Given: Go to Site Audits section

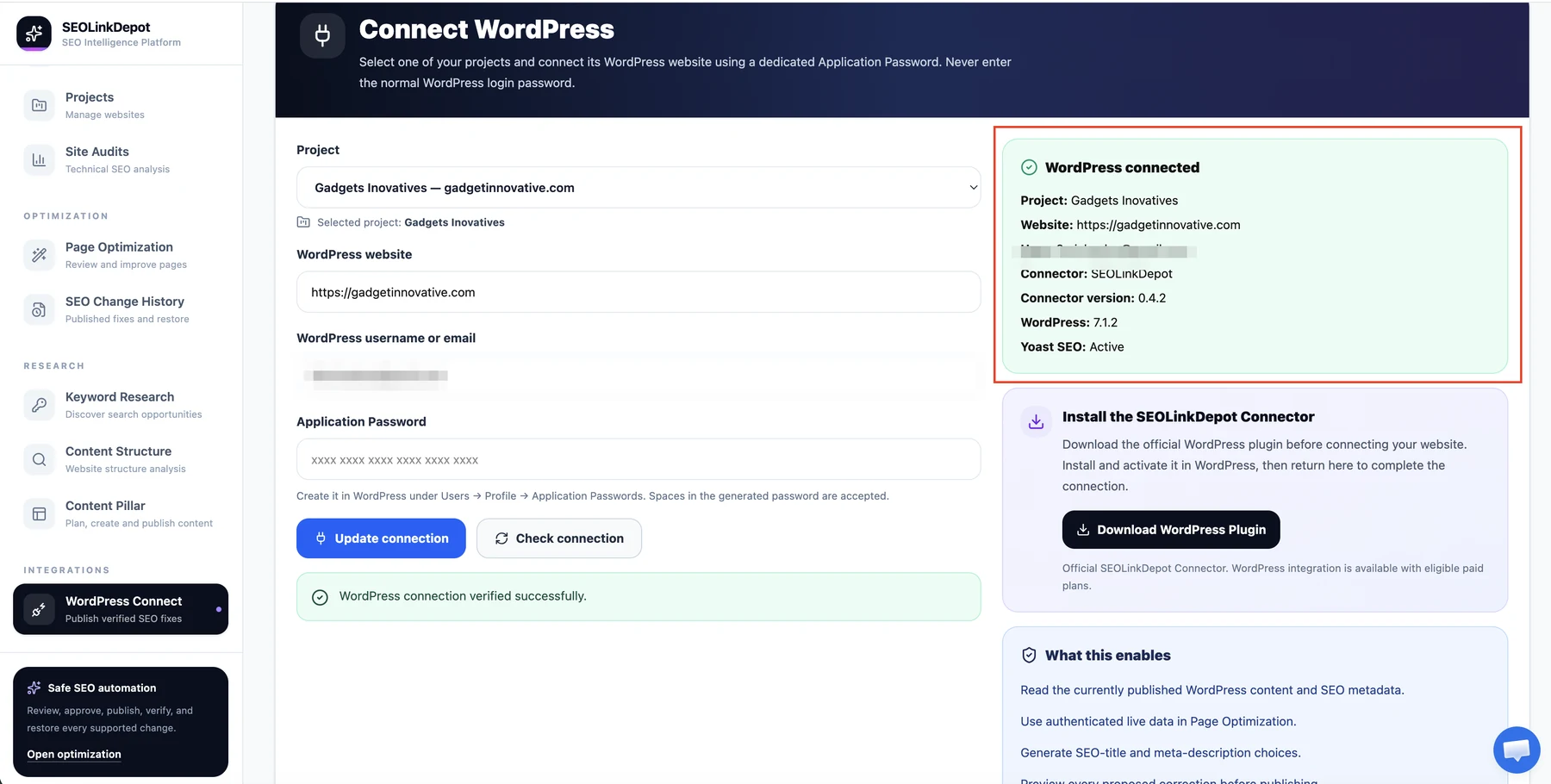Looking at the screenshot, I should coord(121,159).
